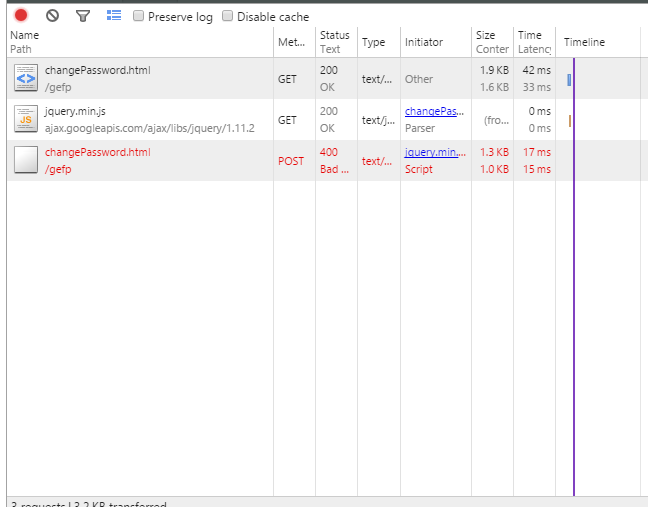Open the changePassword initiator link for jquery.min.js

click(x=434, y=111)
